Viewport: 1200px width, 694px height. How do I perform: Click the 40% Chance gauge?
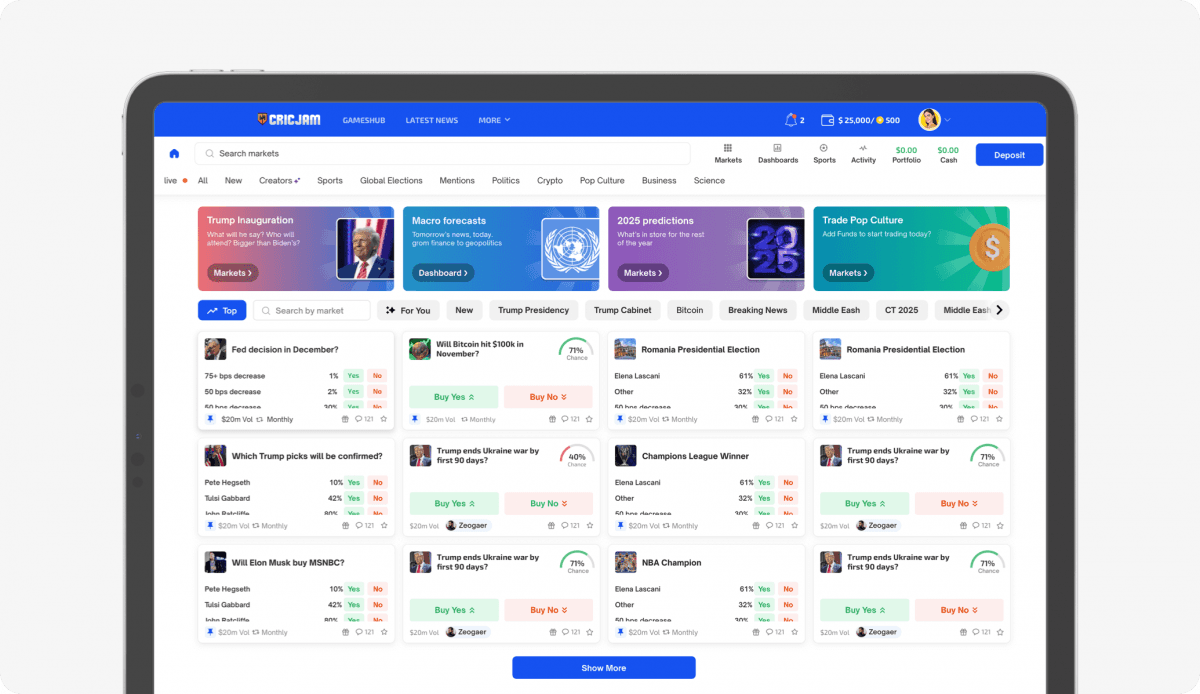[x=577, y=456]
